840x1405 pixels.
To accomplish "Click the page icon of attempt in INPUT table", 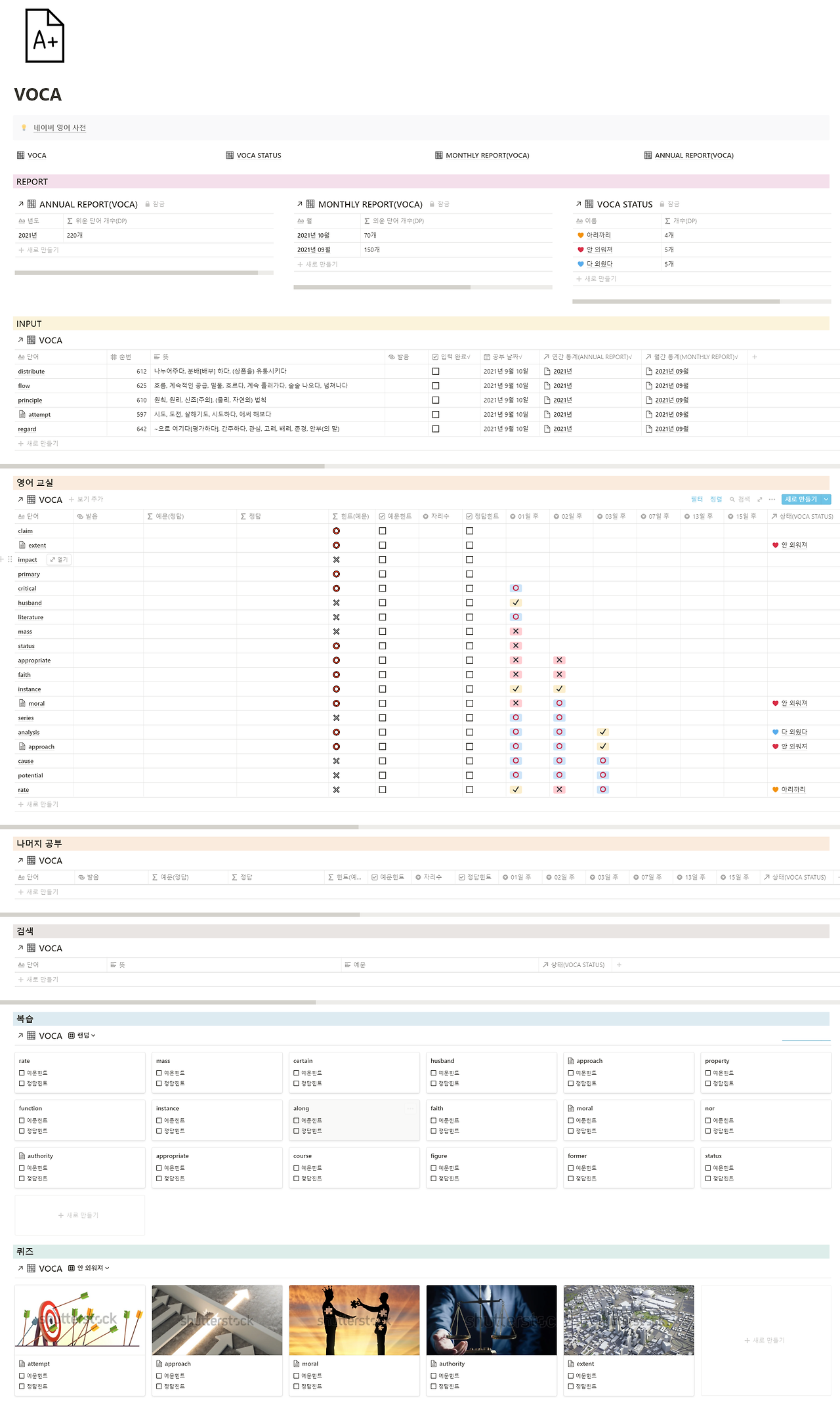I will pos(22,414).
